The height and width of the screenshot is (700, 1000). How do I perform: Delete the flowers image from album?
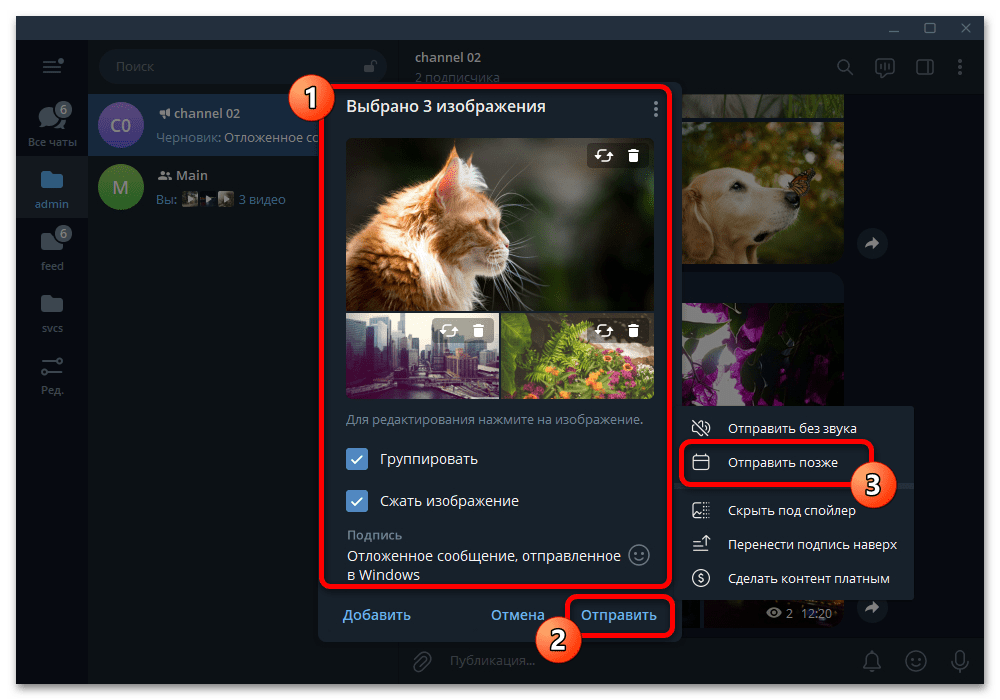point(633,330)
